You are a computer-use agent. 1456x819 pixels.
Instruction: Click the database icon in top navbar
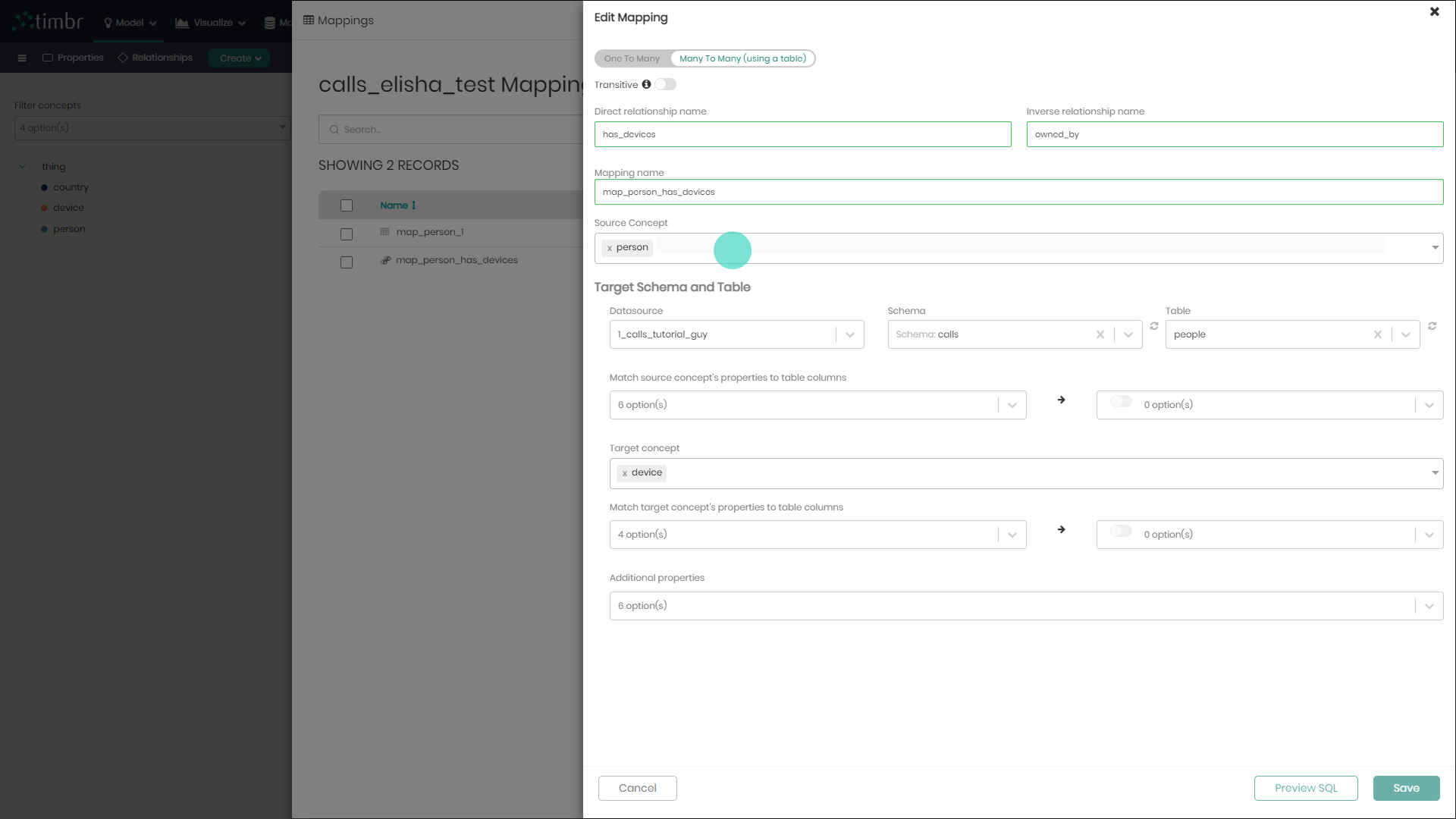pyautogui.click(x=269, y=23)
